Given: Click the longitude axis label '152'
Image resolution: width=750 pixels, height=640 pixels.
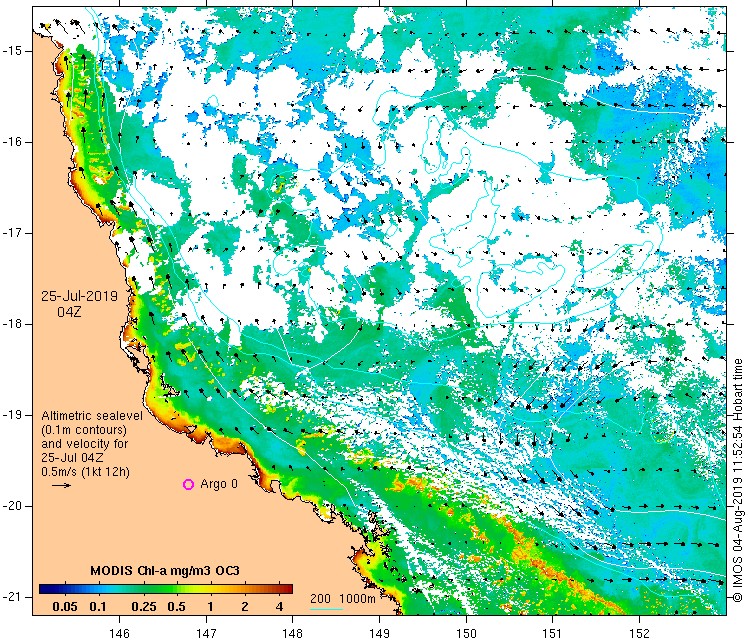Looking at the screenshot, I should point(639,633).
